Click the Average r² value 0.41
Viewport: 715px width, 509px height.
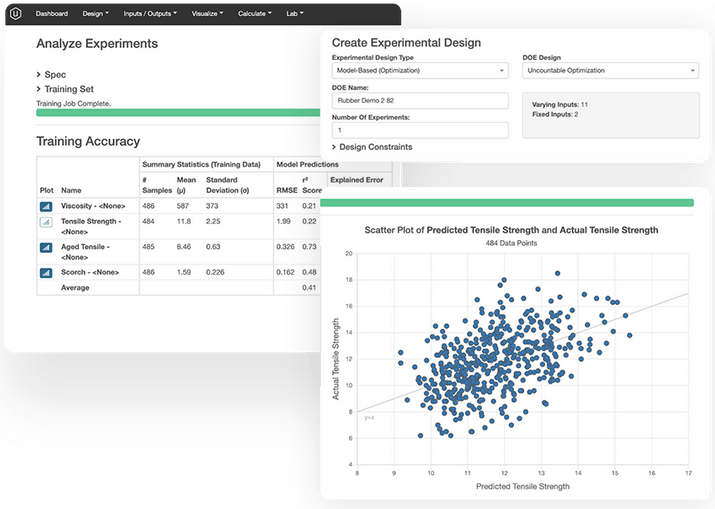(309, 287)
